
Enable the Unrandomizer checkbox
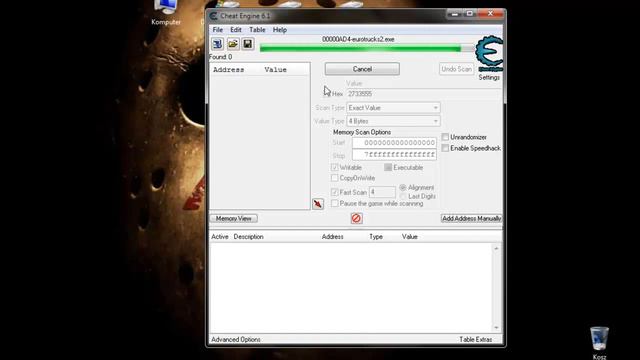[445, 137]
